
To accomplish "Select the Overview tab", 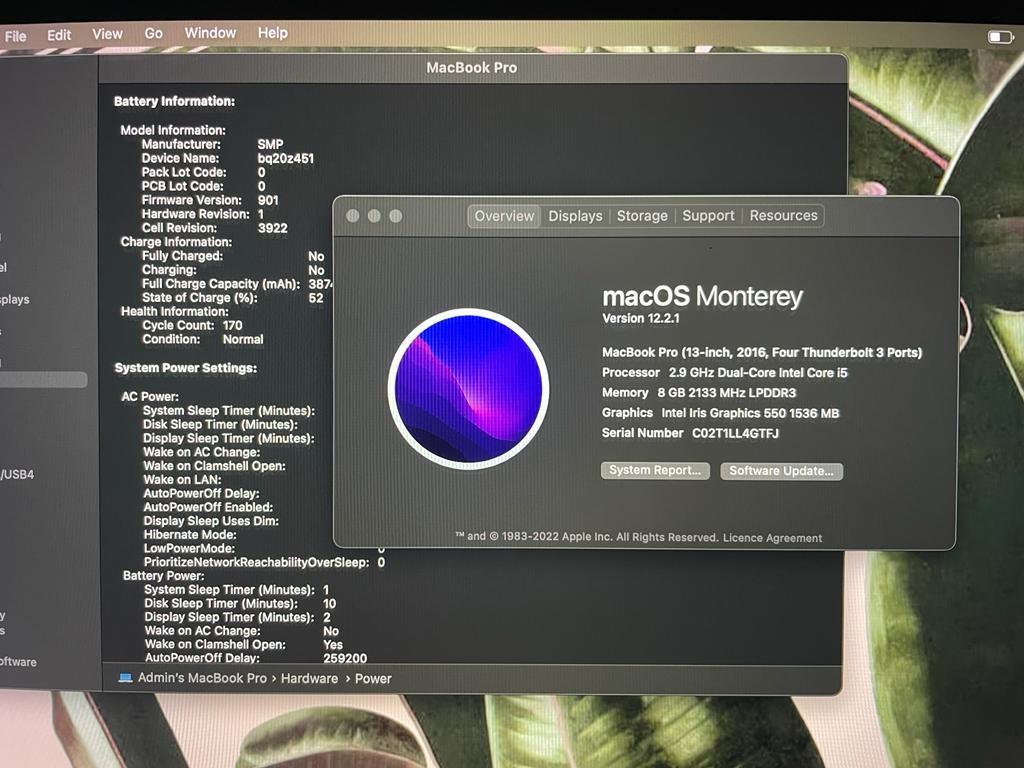I will click(x=504, y=216).
